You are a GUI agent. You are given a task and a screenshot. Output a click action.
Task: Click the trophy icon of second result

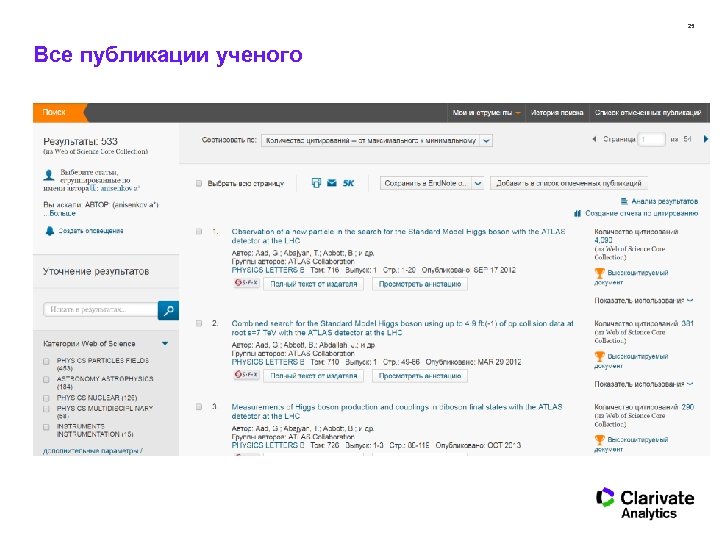599,356
